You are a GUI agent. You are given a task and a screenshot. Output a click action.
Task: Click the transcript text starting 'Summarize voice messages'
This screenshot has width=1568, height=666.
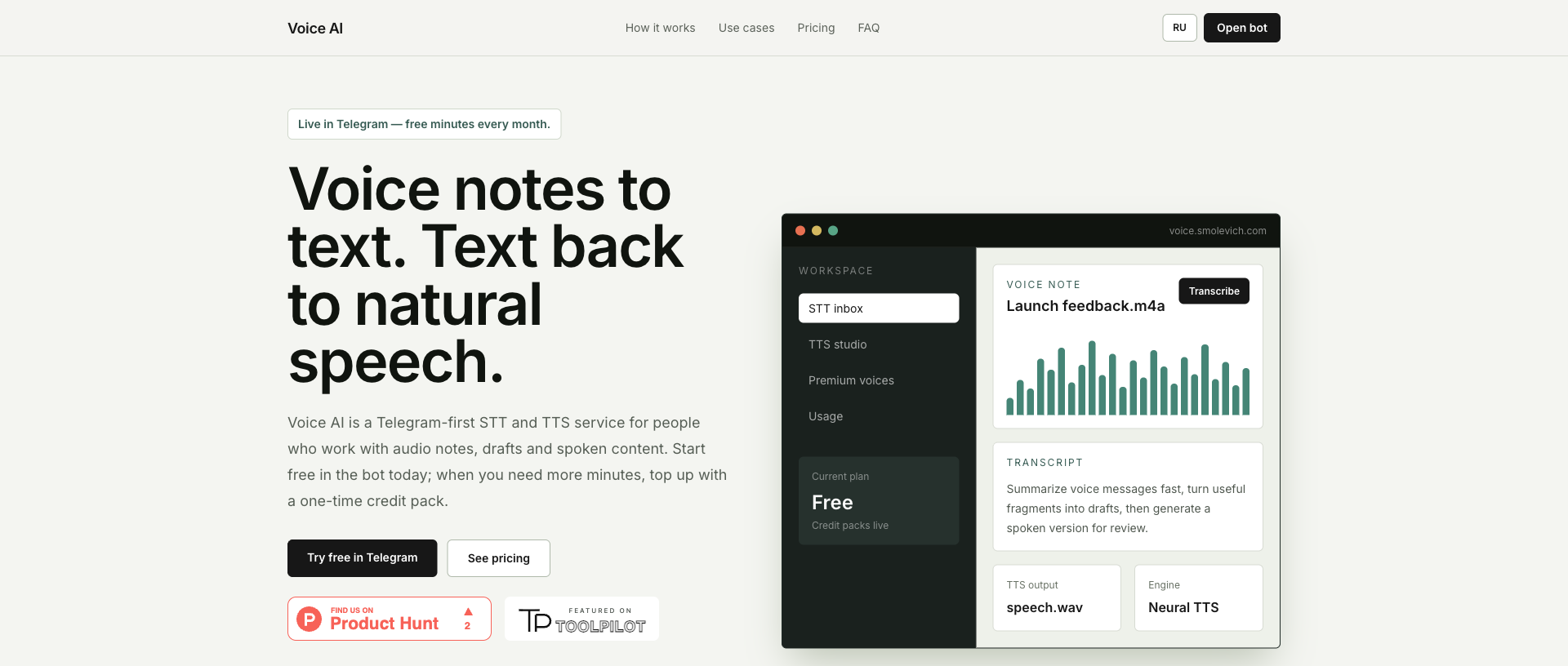point(1126,508)
